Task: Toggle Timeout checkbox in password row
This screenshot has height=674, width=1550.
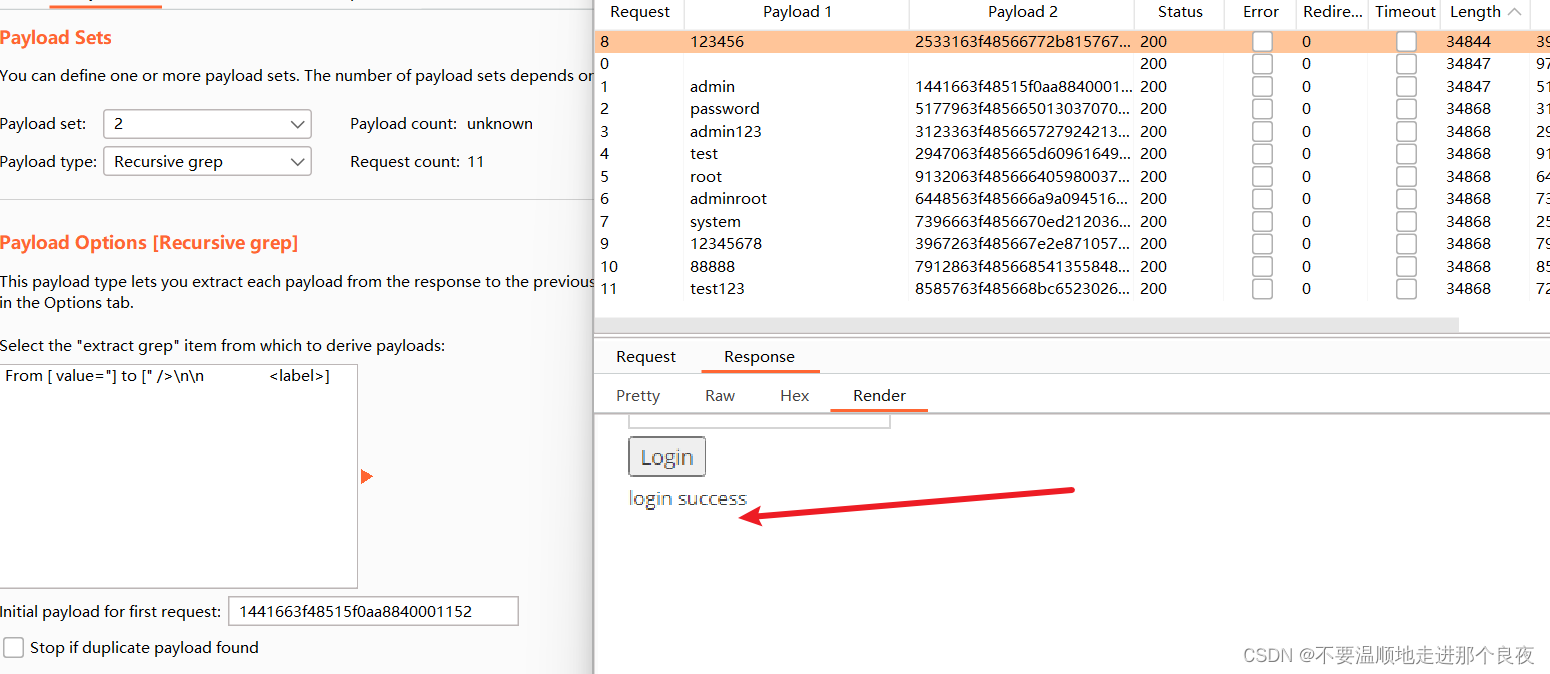Action: pos(1407,109)
